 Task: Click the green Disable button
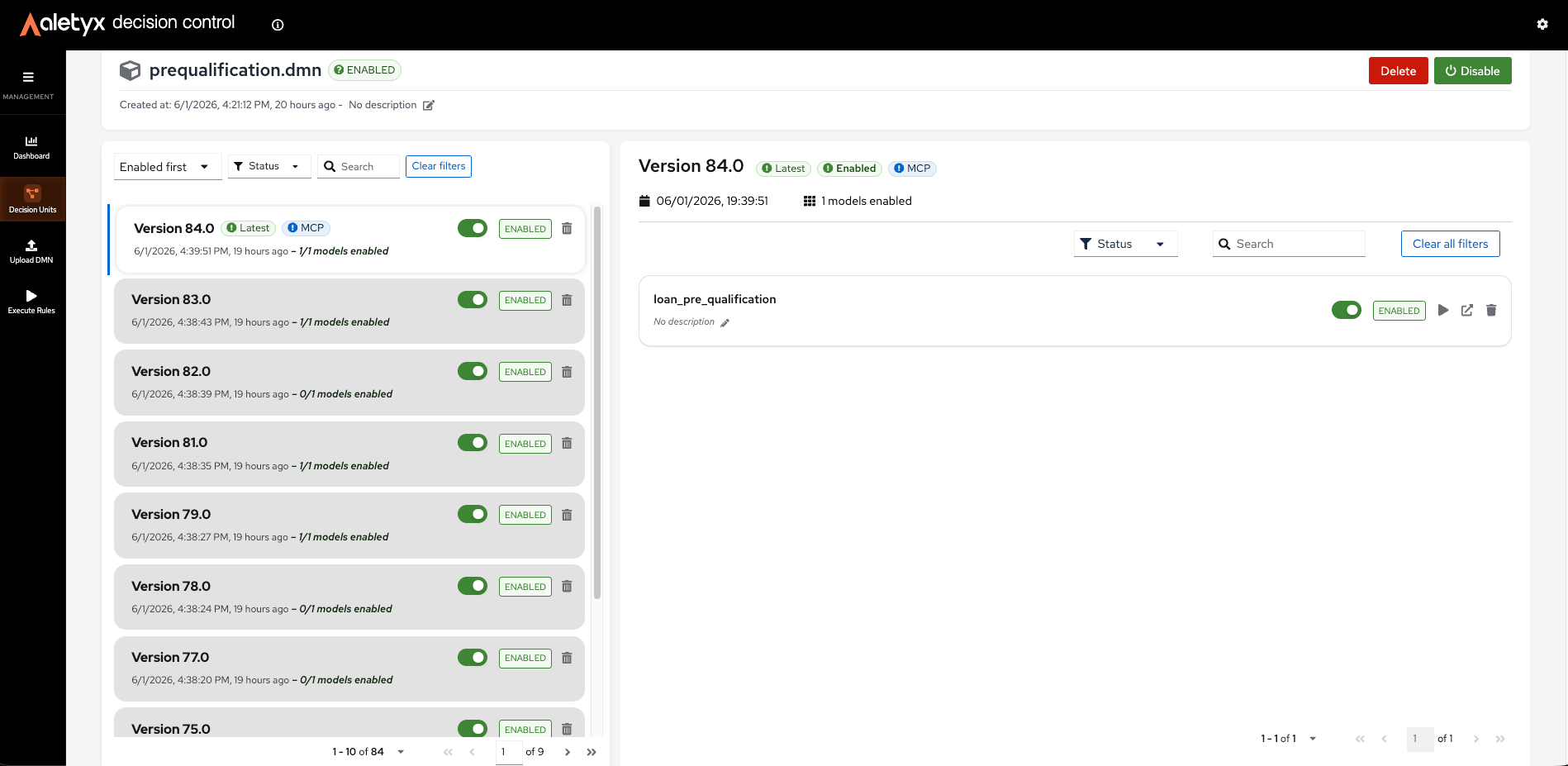(x=1472, y=71)
